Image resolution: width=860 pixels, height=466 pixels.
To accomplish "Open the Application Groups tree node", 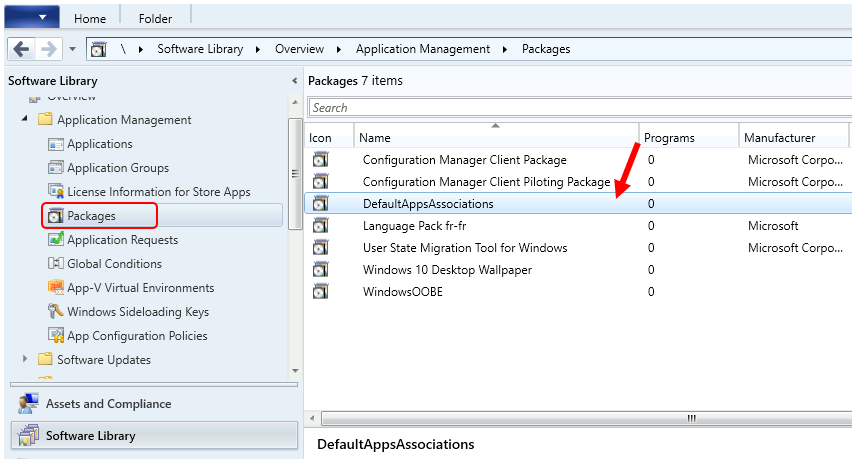I will point(118,168).
